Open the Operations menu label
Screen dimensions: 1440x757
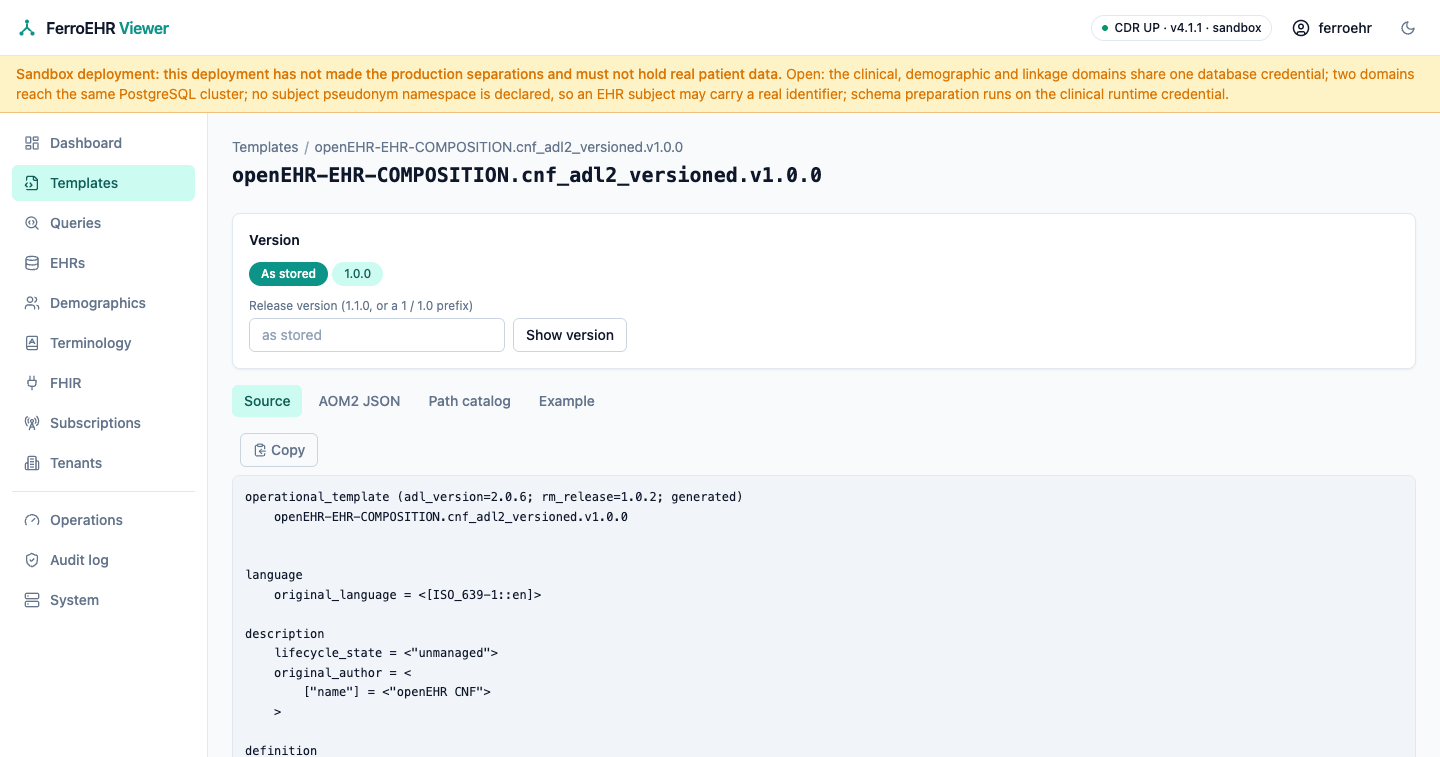pos(86,520)
